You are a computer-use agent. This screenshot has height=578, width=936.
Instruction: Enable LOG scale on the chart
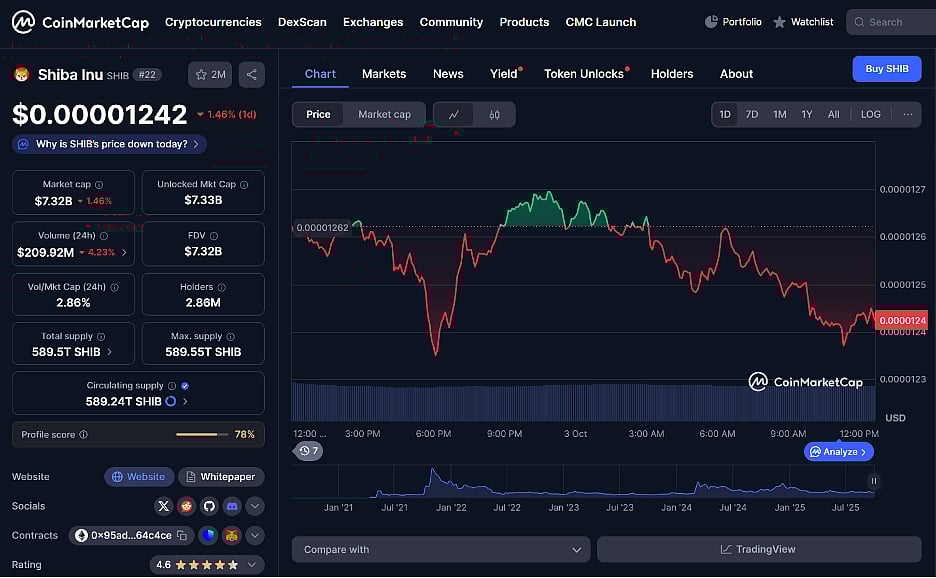click(x=870, y=114)
